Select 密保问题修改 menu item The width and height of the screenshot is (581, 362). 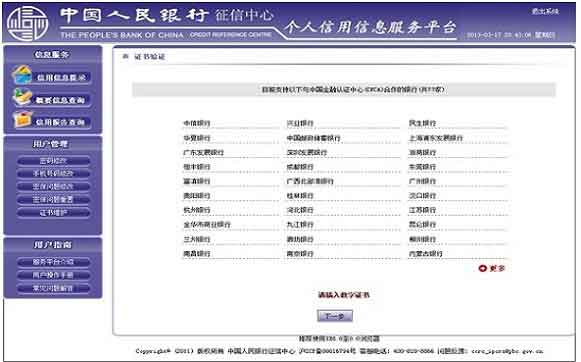pos(53,186)
